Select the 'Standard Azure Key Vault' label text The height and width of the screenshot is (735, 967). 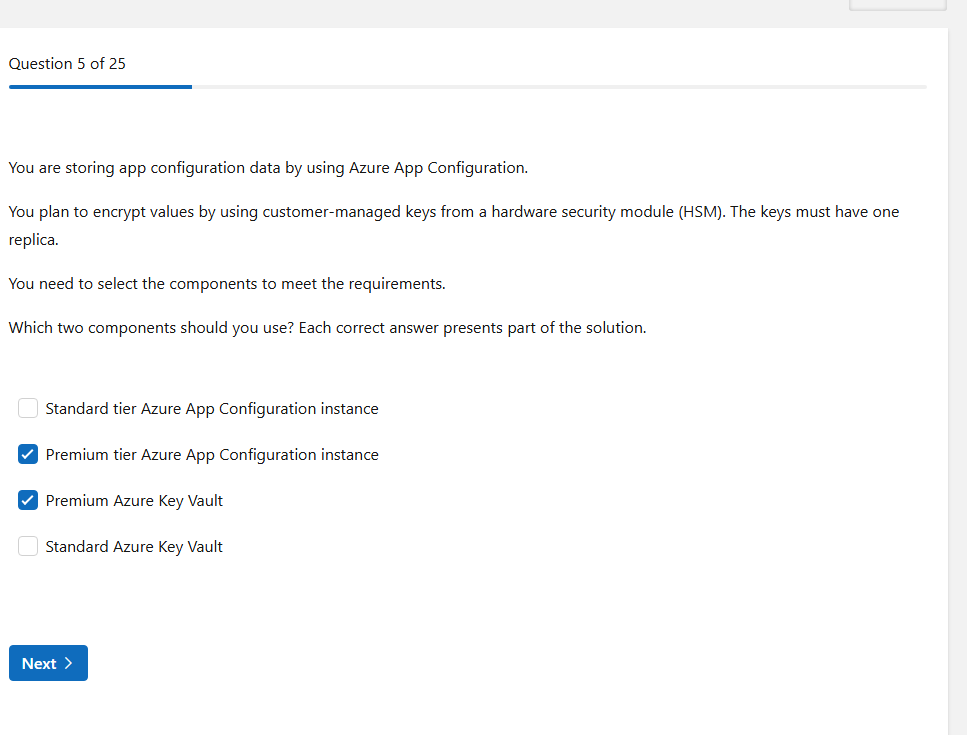point(134,547)
